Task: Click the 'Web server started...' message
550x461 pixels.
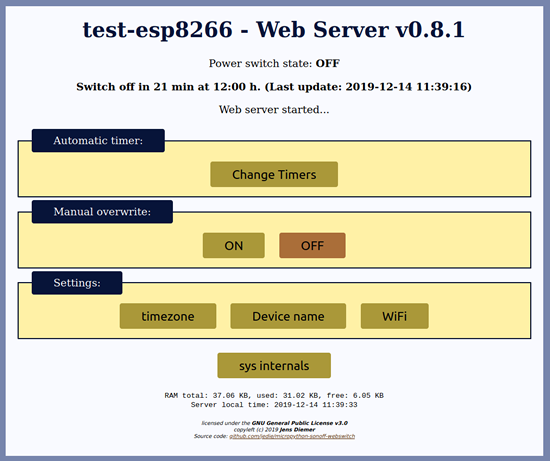Action: coord(274,109)
